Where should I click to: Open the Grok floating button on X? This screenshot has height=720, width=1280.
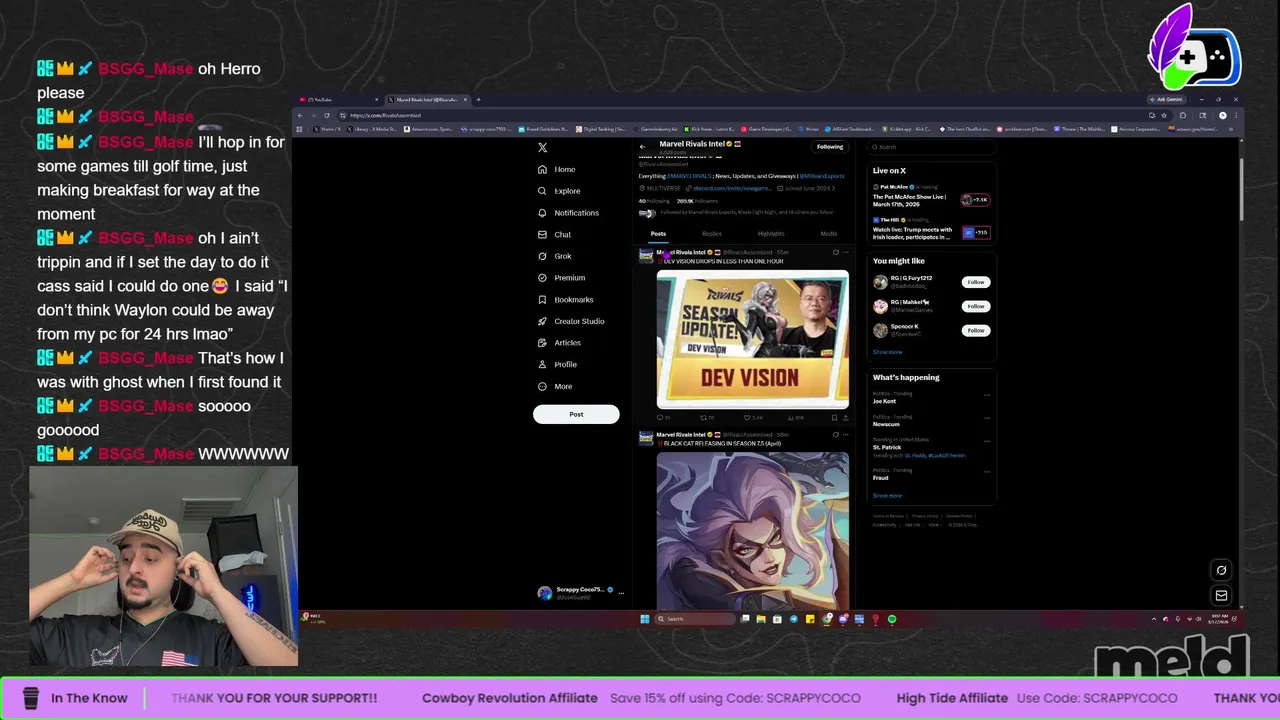(x=1221, y=570)
